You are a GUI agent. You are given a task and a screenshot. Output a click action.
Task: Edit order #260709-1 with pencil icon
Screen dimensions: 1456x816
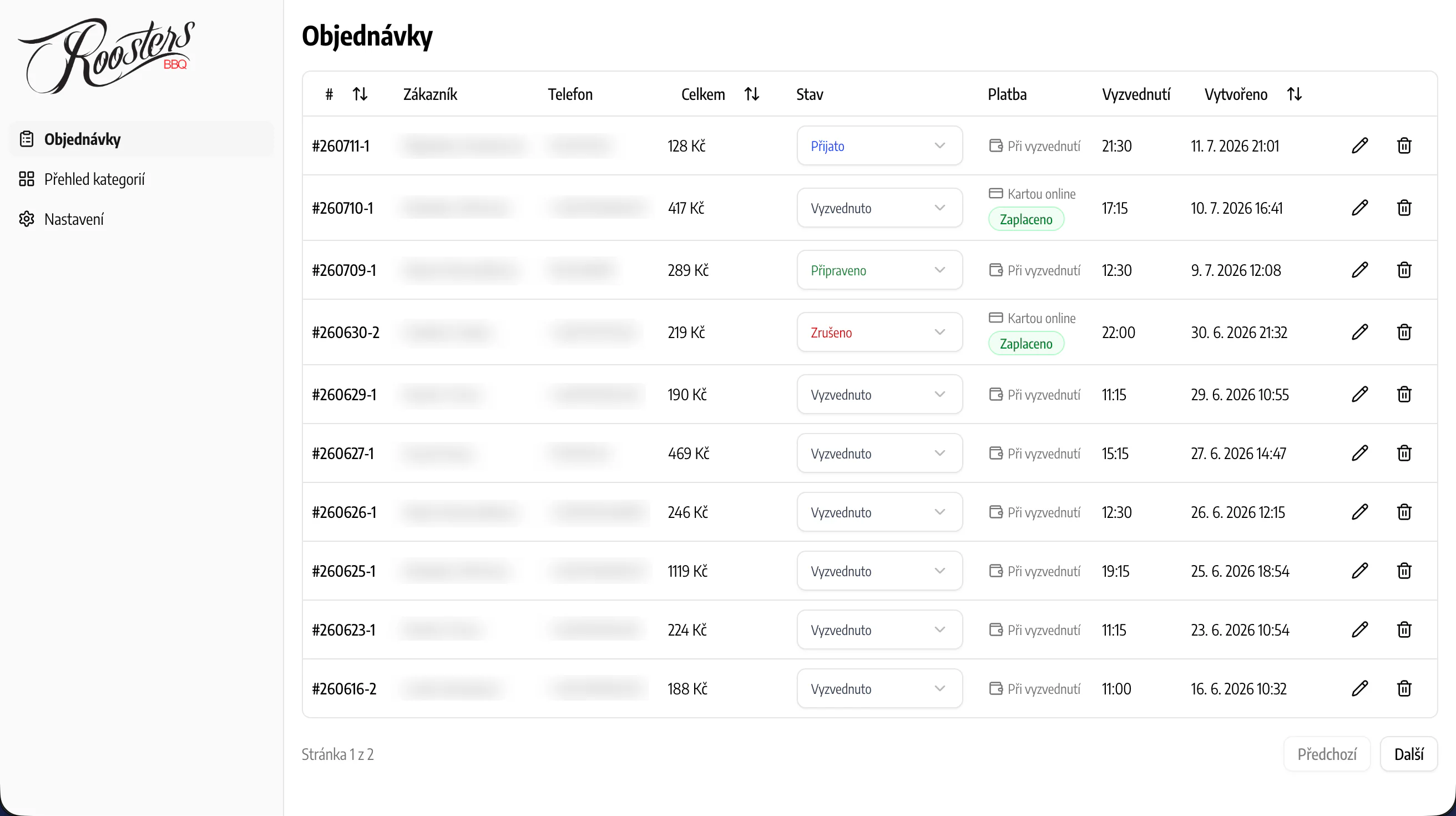point(1360,270)
